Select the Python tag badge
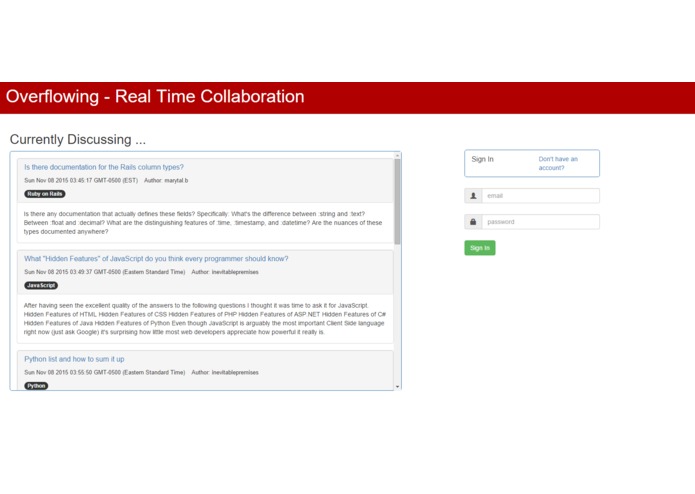695x494 pixels. [36, 386]
